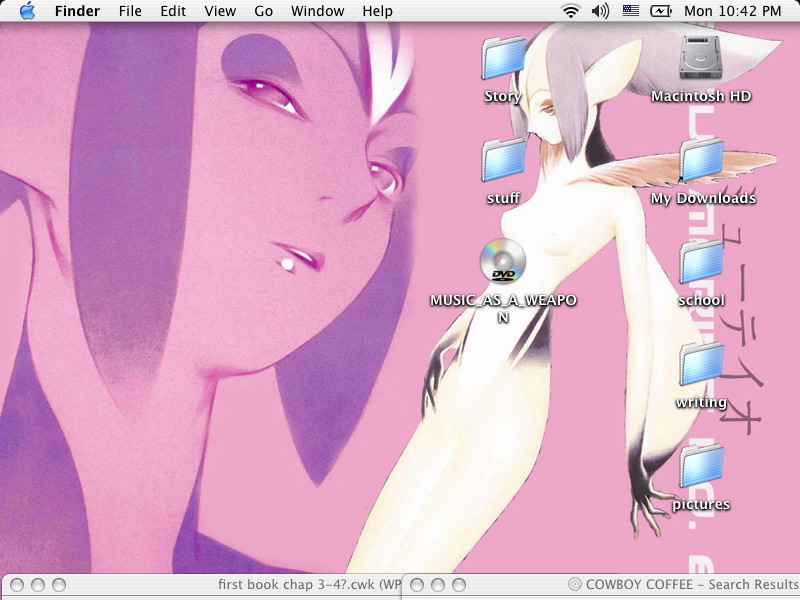The height and width of the screenshot is (600, 800).
Task: Open the writing folder
Action: pos(701,365)
